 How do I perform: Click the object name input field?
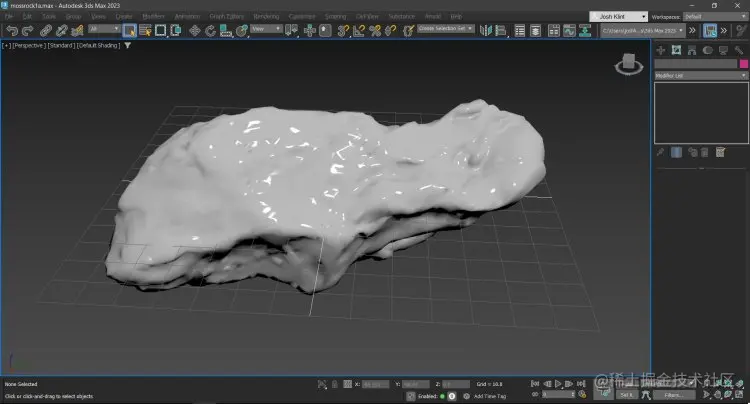695,64
